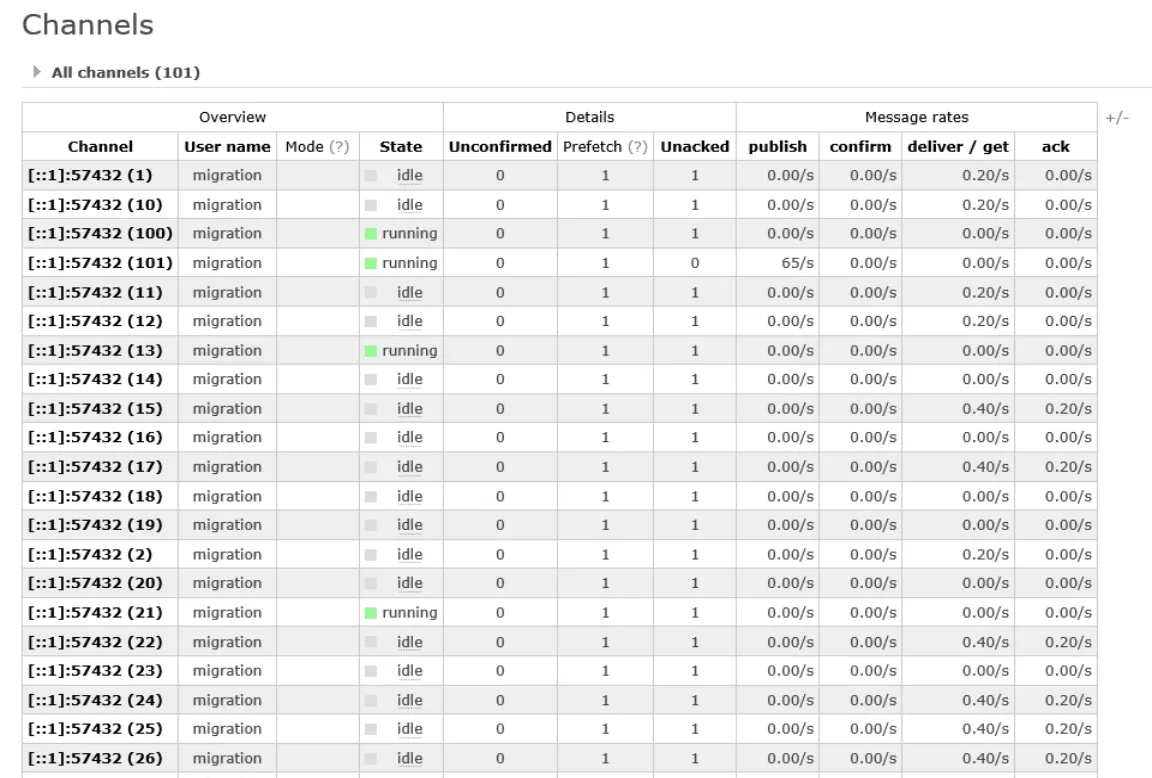This screenshot has width=1152, height=778.
Task: Sort by deliver / get column header
Action: pyautogui.click(x=958, y=146)
